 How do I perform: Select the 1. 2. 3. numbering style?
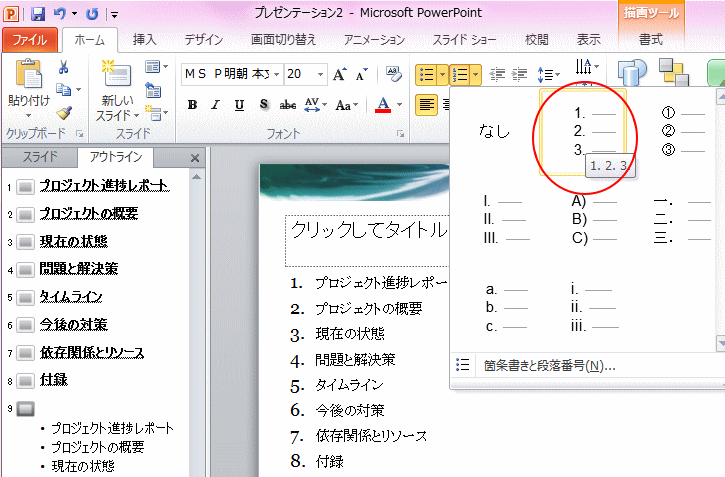[583, 132]
